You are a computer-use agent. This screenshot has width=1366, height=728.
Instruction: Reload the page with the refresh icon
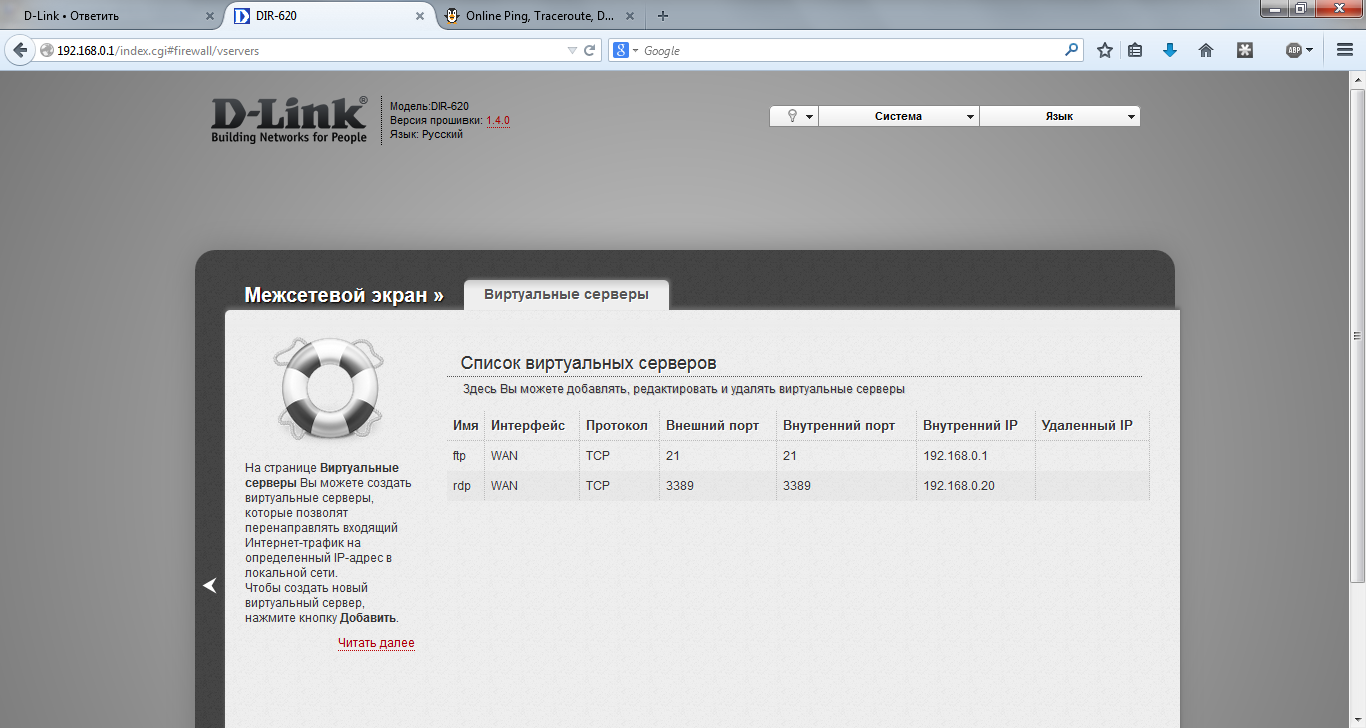click(x=590, y=50)
